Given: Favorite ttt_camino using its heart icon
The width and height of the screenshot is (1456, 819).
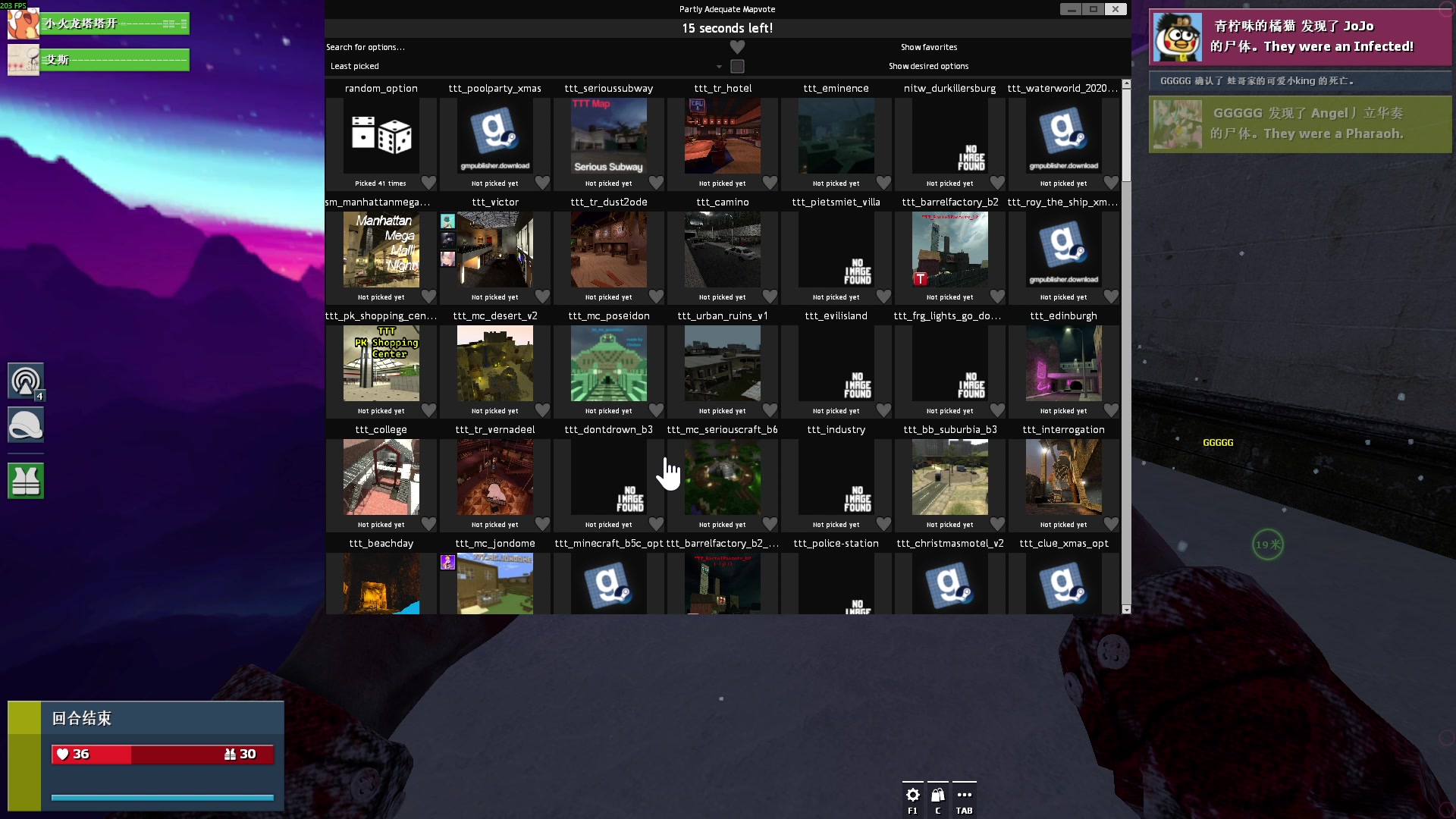Looking at the screenshot, I should coord(770,297).
